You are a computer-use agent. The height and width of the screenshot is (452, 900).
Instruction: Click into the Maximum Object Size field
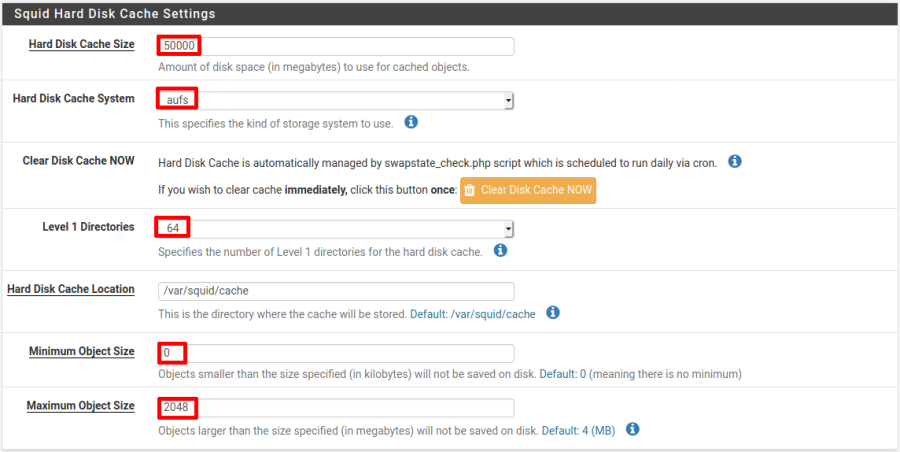click(336, 407)
